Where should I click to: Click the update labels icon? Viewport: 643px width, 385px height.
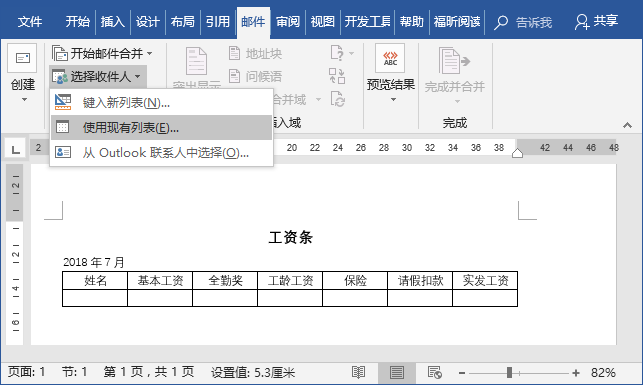[337, 99]
